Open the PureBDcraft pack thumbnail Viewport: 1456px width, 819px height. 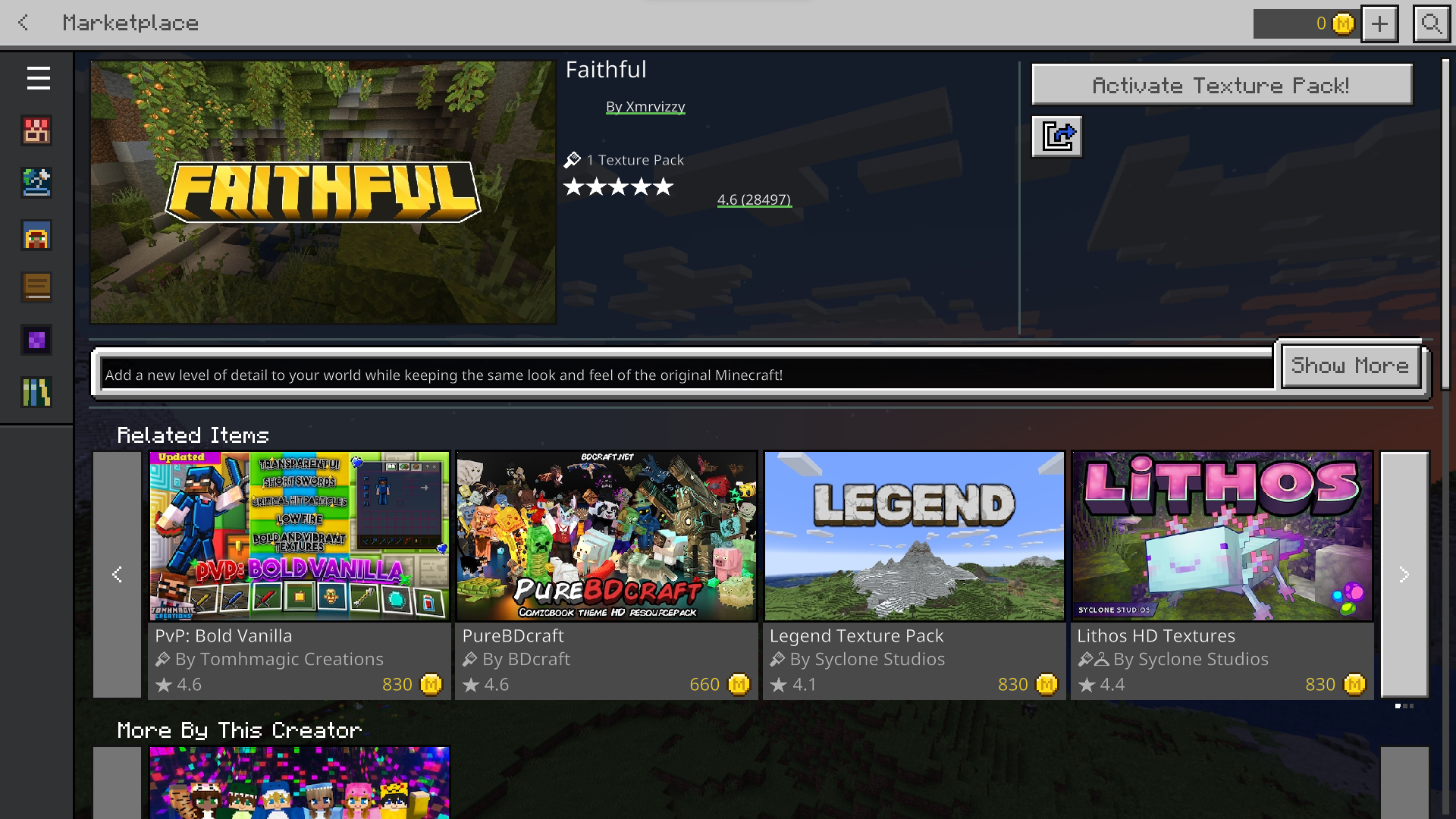click(x=606, y=536)
